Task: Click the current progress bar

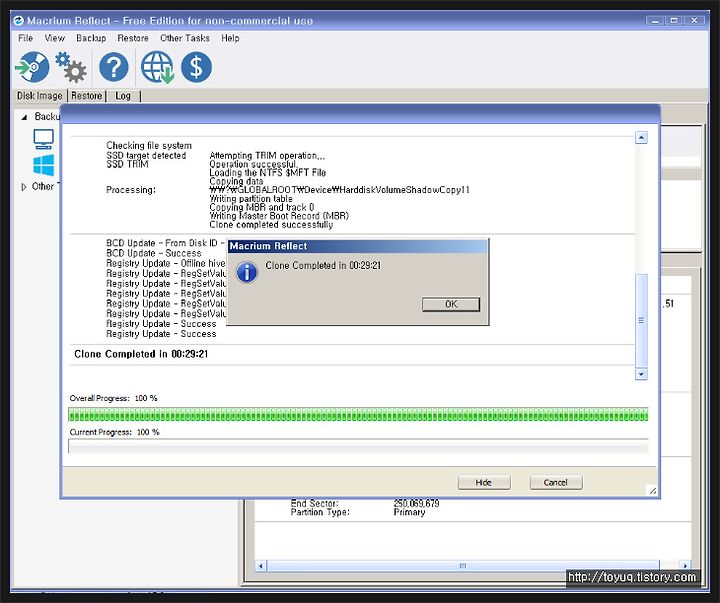Action: click(358, 446)
